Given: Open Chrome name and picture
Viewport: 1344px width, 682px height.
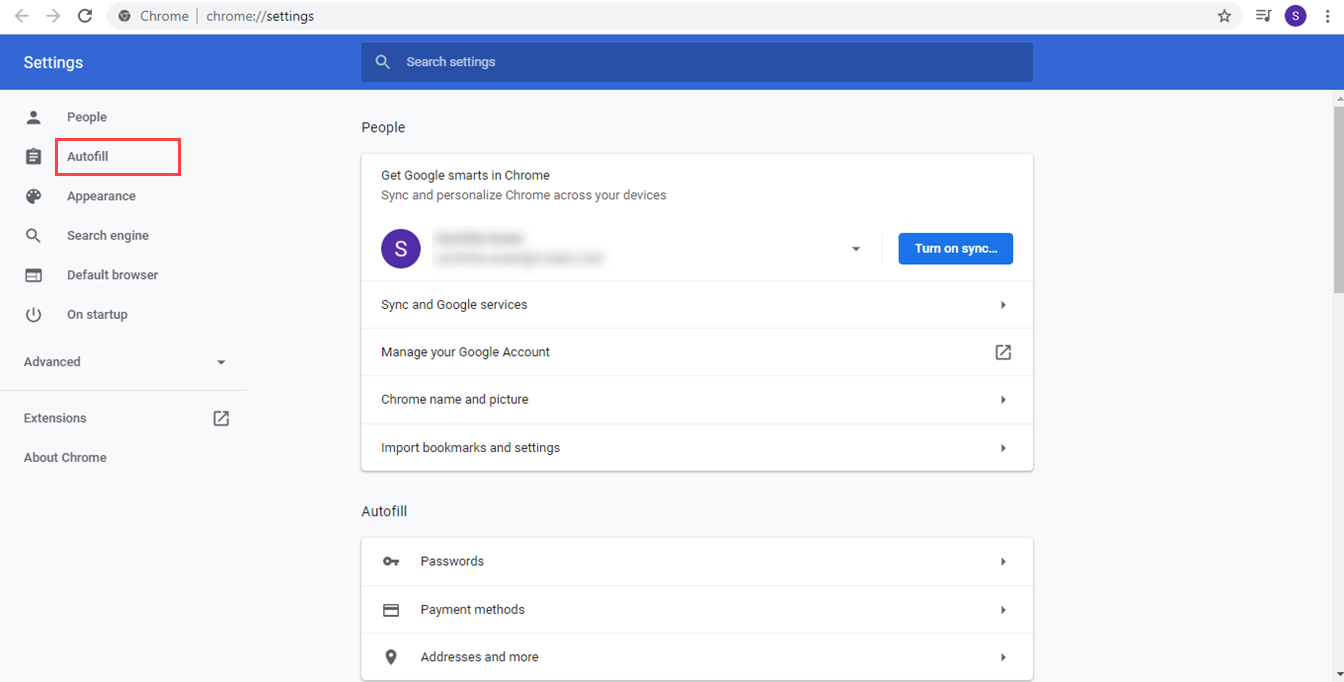Looking at the screenshot, I should (x=697, y=400).
